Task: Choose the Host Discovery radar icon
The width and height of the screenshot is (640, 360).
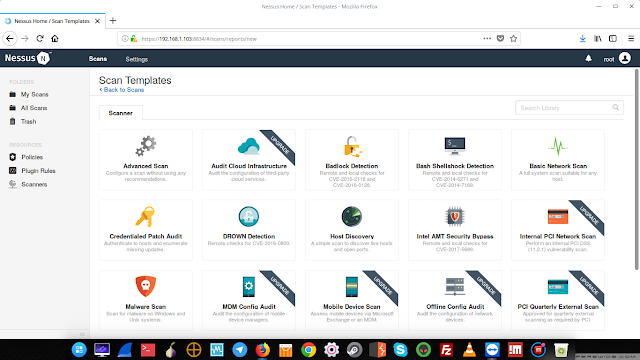Action: 352,217
